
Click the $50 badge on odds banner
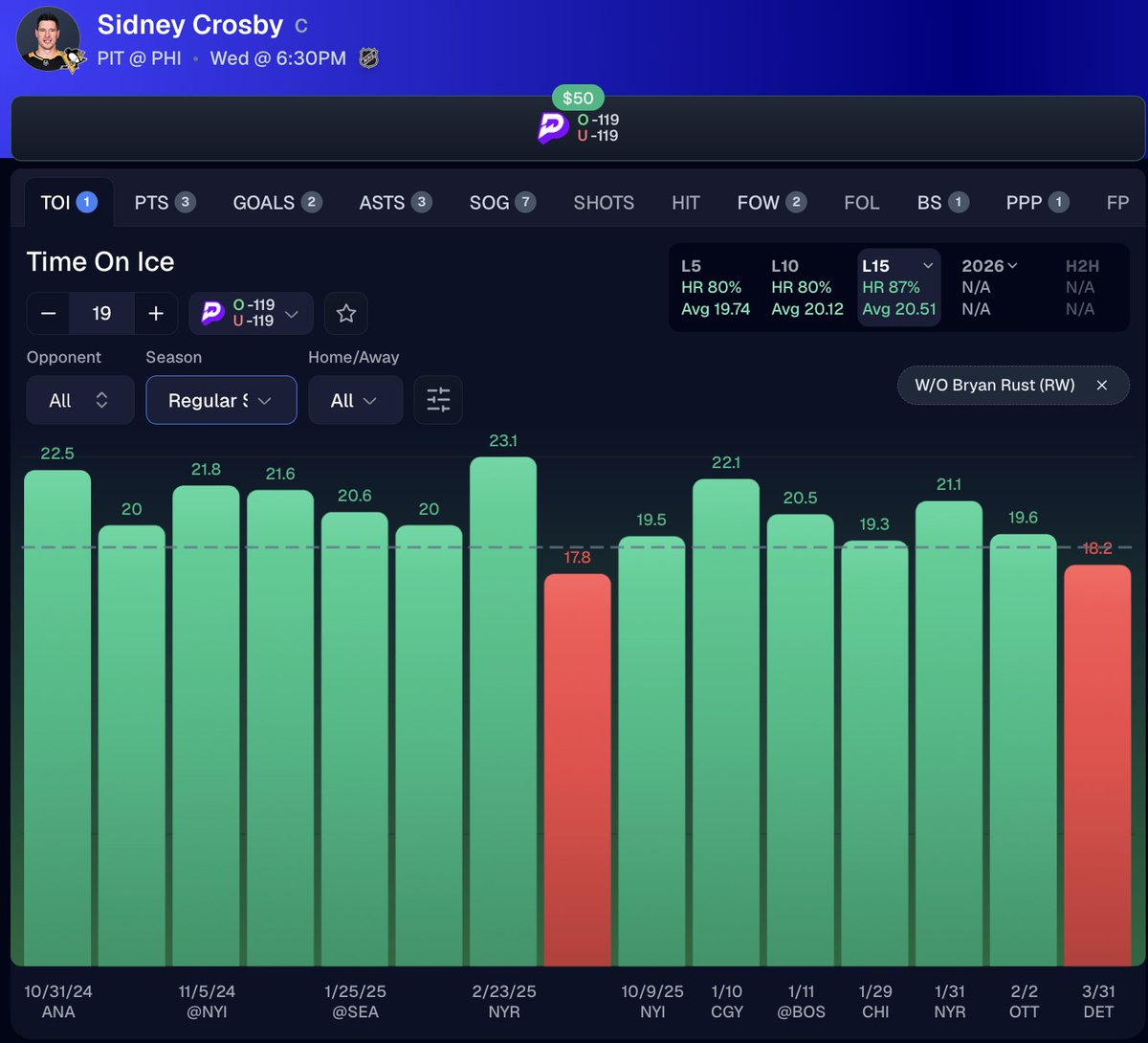click(578, 98)
